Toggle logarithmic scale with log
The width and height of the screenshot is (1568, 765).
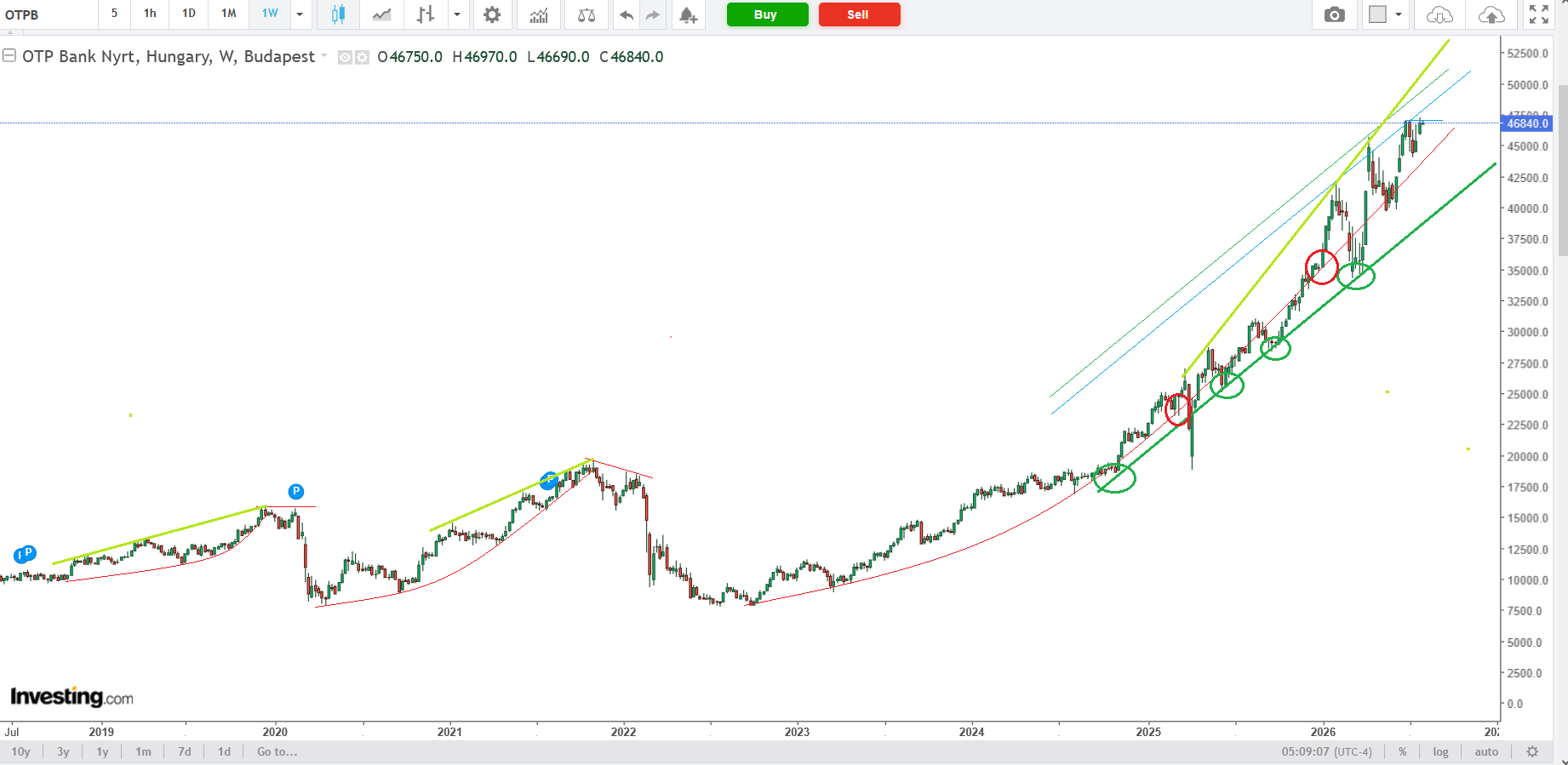point(1440,751)
